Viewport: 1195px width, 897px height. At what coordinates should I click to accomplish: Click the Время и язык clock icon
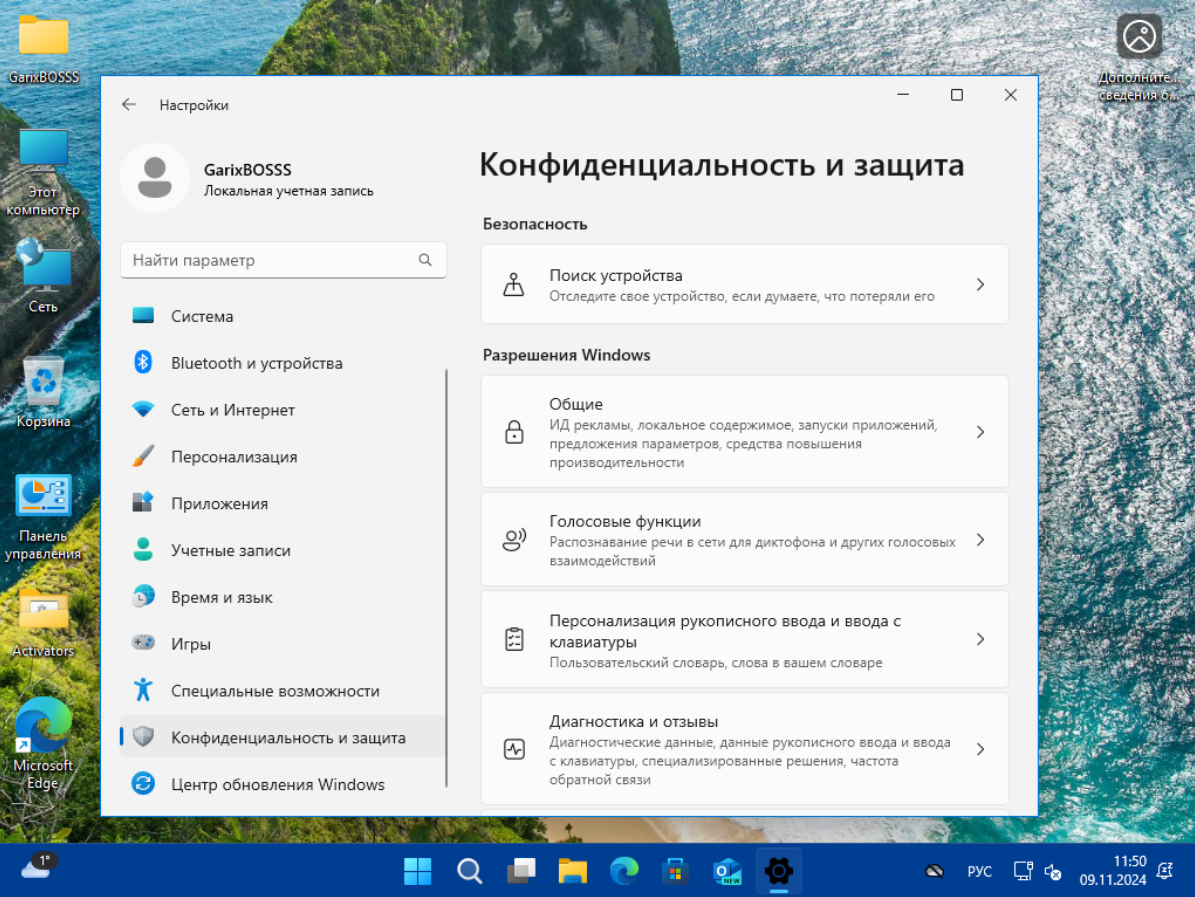[143, 597]
